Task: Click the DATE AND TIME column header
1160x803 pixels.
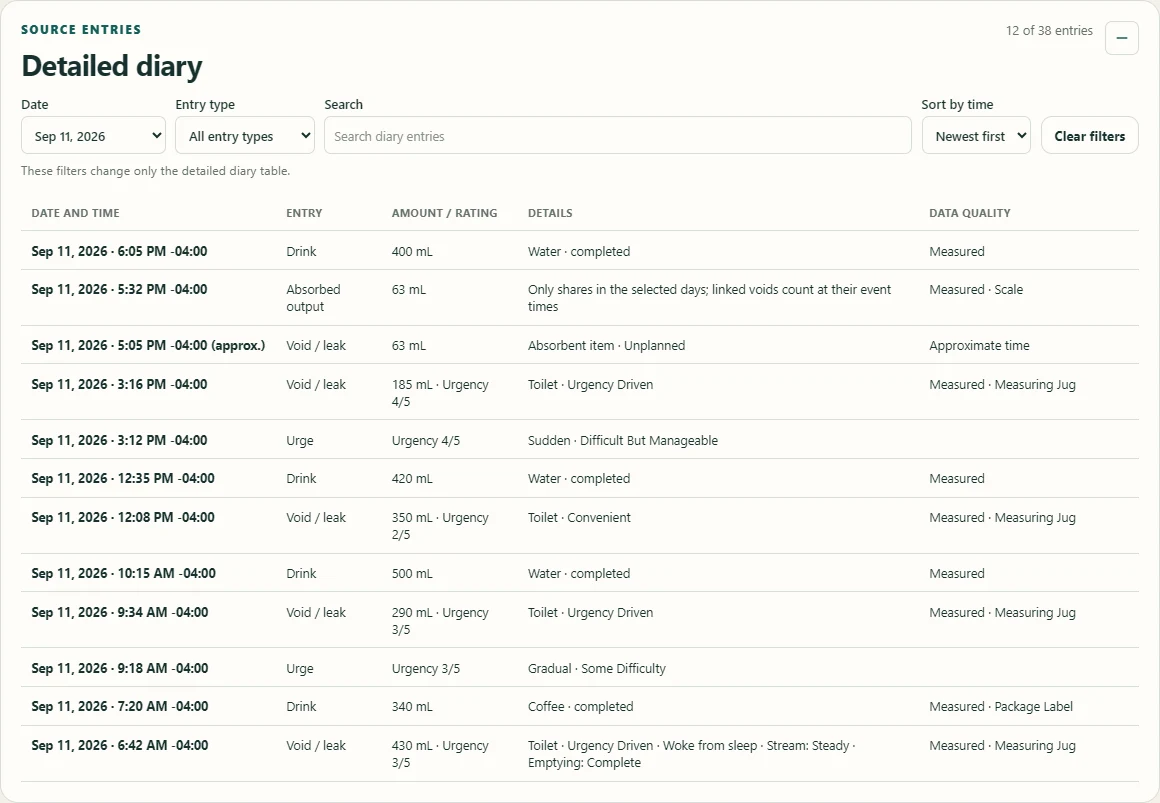Action: pos(75,213)
